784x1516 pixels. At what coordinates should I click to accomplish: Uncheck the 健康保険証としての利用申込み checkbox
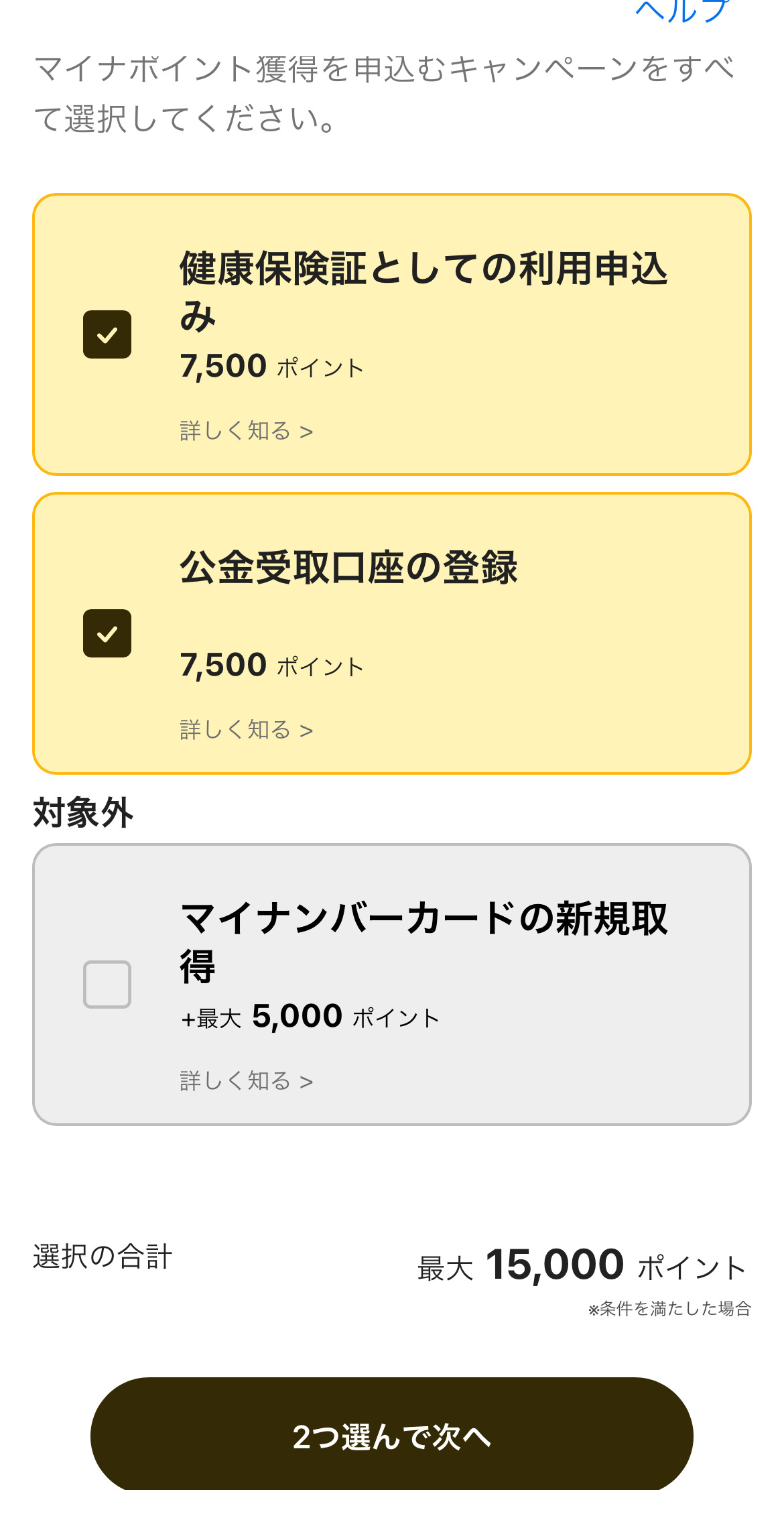(107, 334)
